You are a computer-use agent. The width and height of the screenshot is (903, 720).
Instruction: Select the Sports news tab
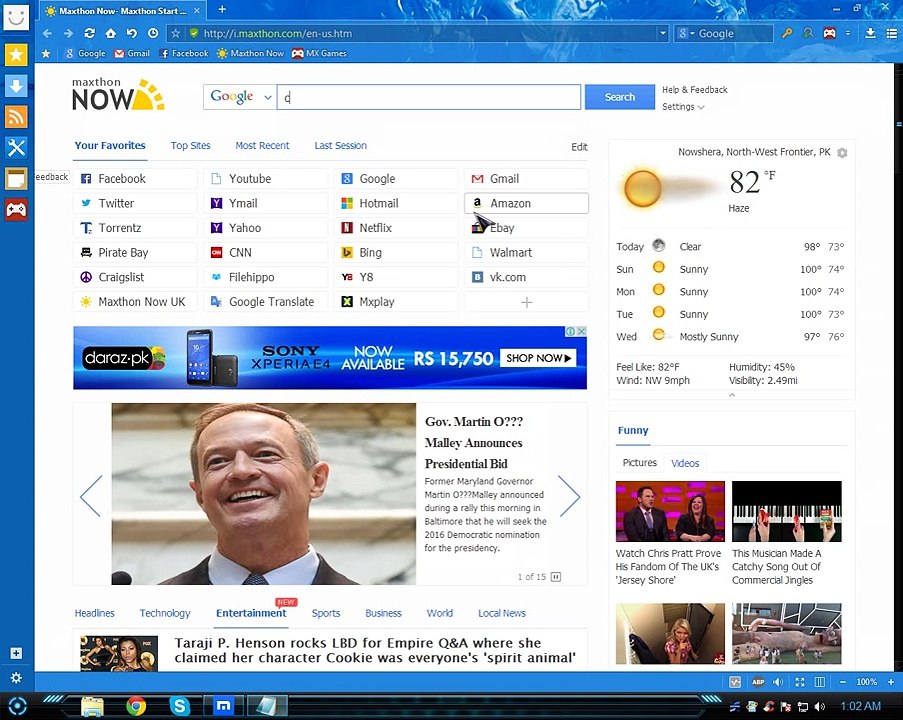[x=326, y=613]
